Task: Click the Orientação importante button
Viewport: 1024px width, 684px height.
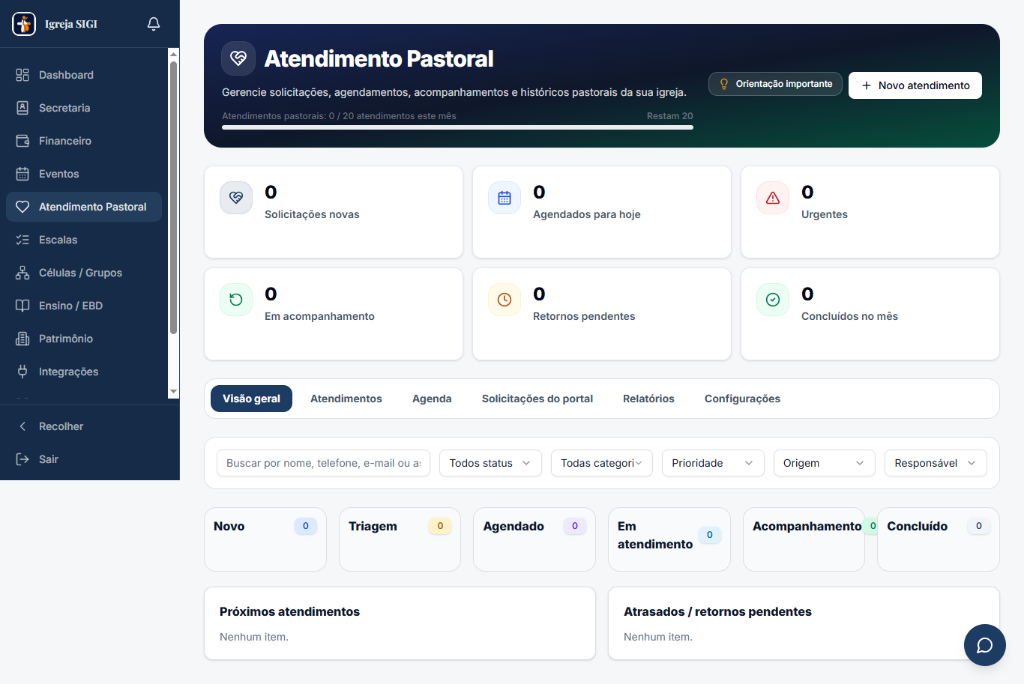Action: [775, 84]
